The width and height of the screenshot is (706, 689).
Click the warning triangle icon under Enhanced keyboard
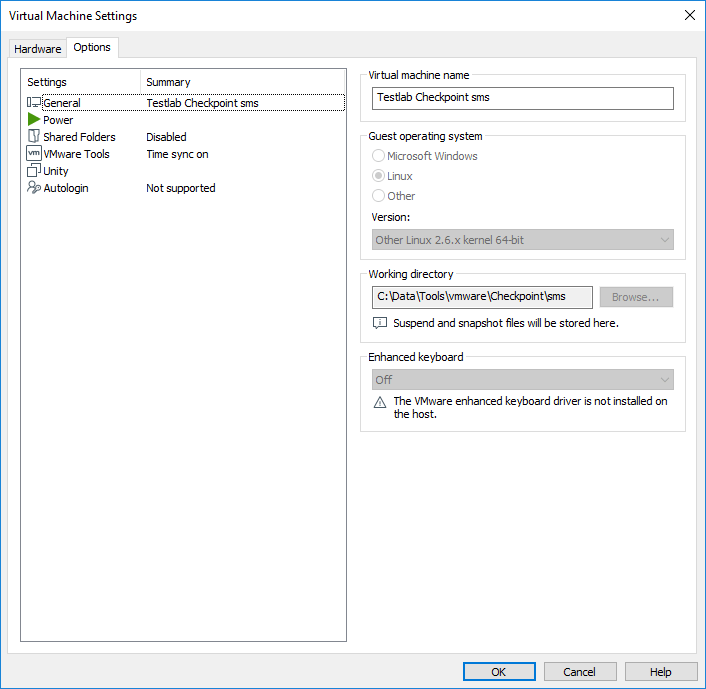tap(380, 402)
